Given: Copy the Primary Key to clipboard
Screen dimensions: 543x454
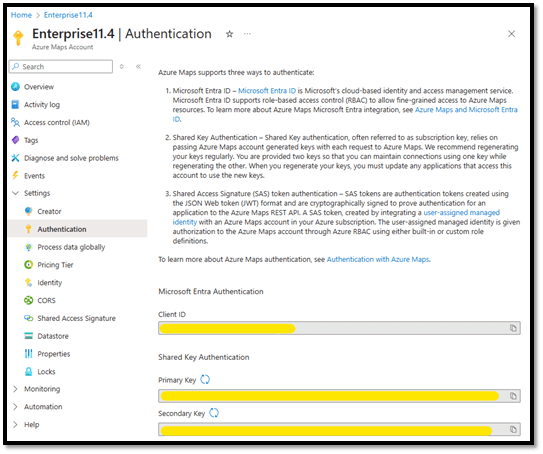Looking at the screenshot, I should [x=513, y=396].
